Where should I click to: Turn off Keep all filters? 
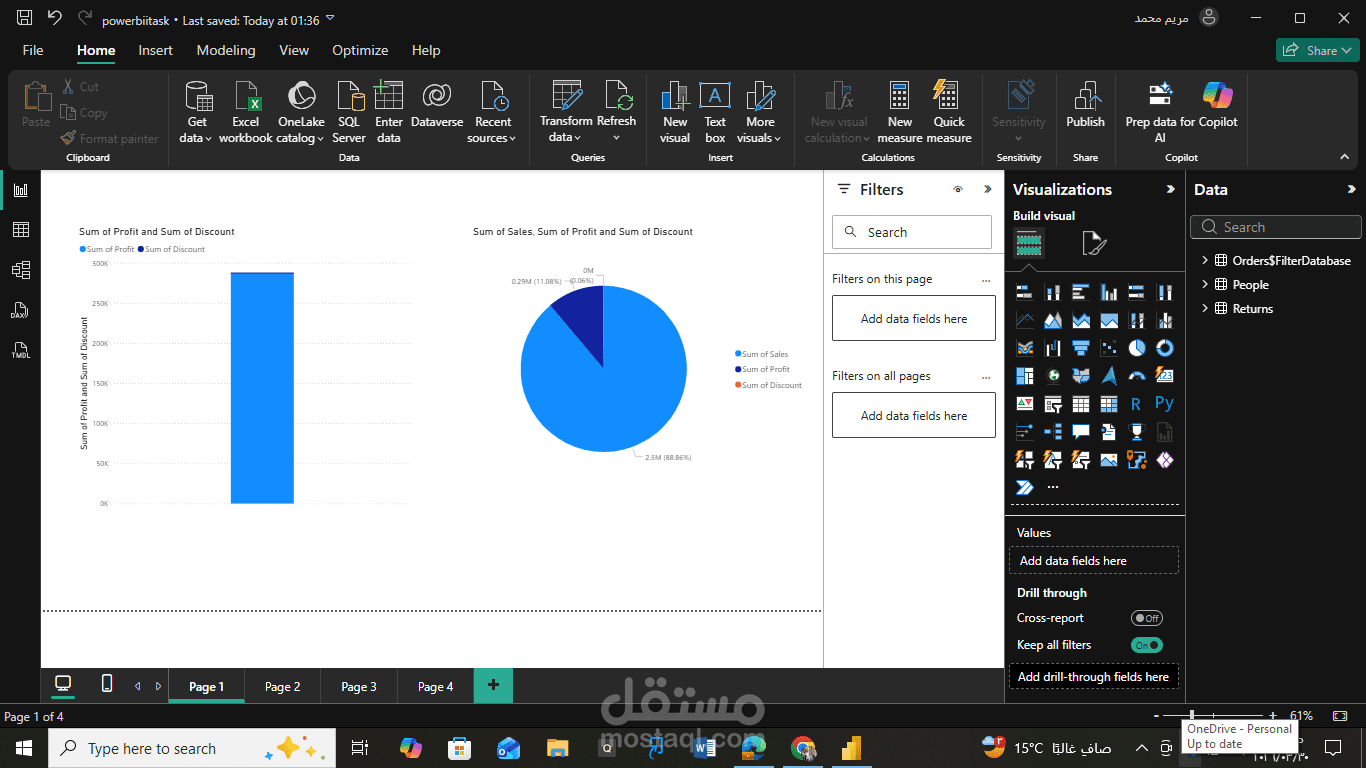(x=1146, y=645)
